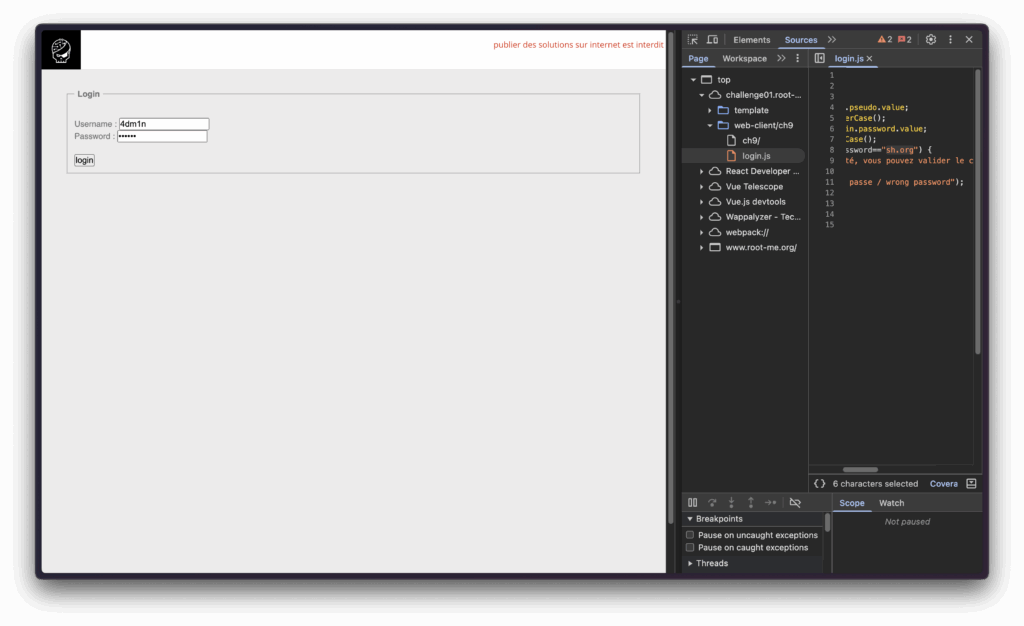1024x626 pixels.
Task: Click the deactivate breakpoints icon
Action: [795, 502]
